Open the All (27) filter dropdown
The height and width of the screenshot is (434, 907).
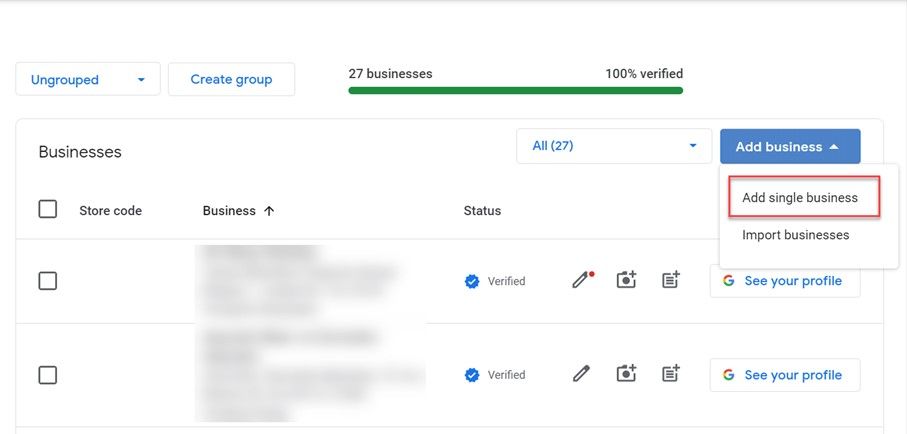(614, 146)
